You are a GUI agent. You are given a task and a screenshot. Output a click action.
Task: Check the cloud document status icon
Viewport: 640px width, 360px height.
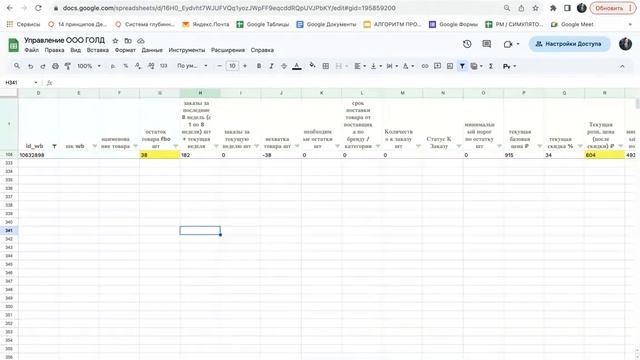[x=141, y=41]
